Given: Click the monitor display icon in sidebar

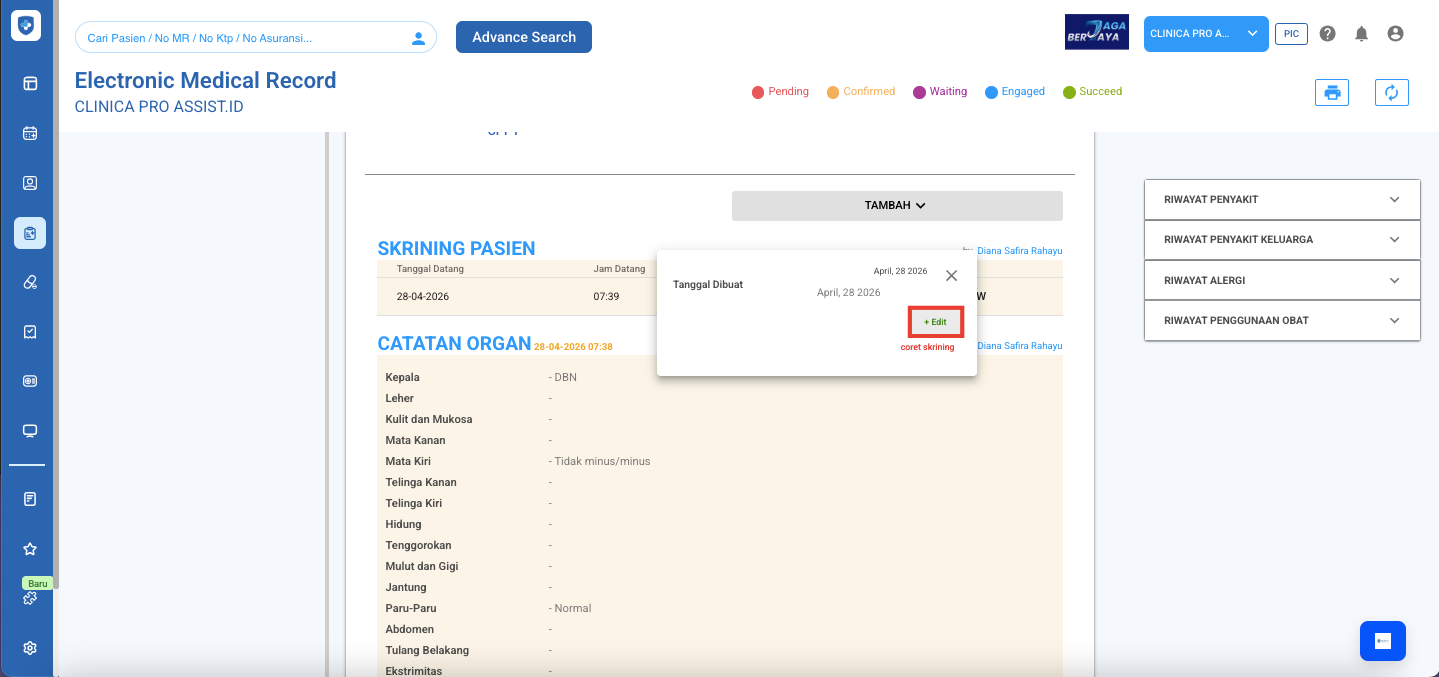Looking at the screenshot, I should coord(30,431).
